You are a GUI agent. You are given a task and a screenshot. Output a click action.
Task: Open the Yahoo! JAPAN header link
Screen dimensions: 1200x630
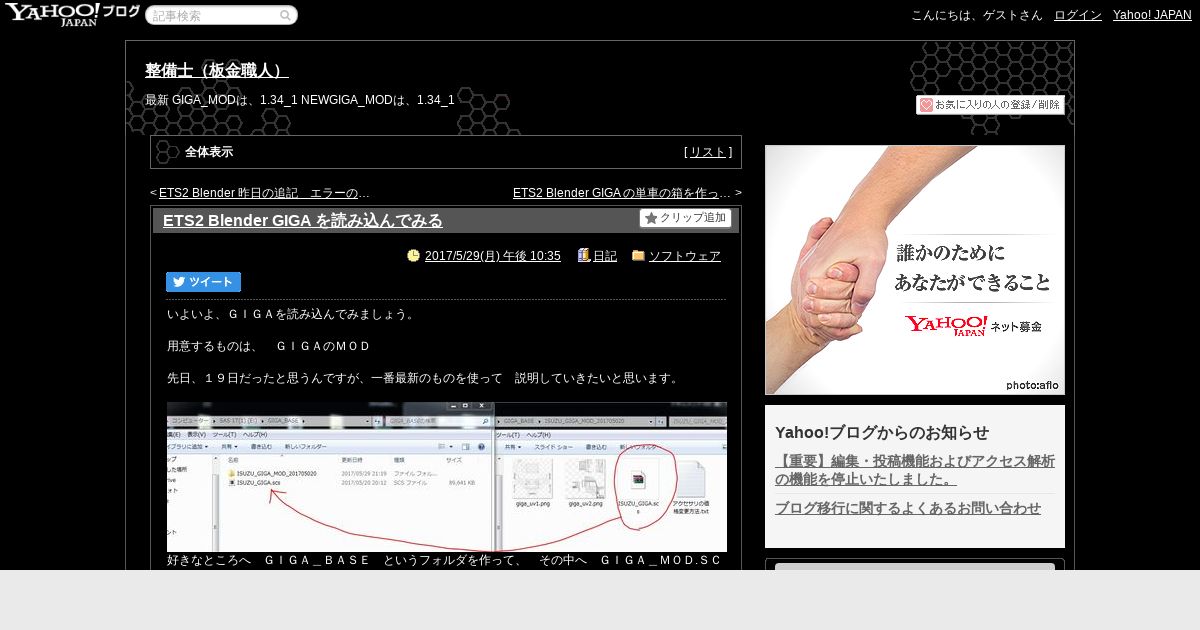[x=1152, y=15]
